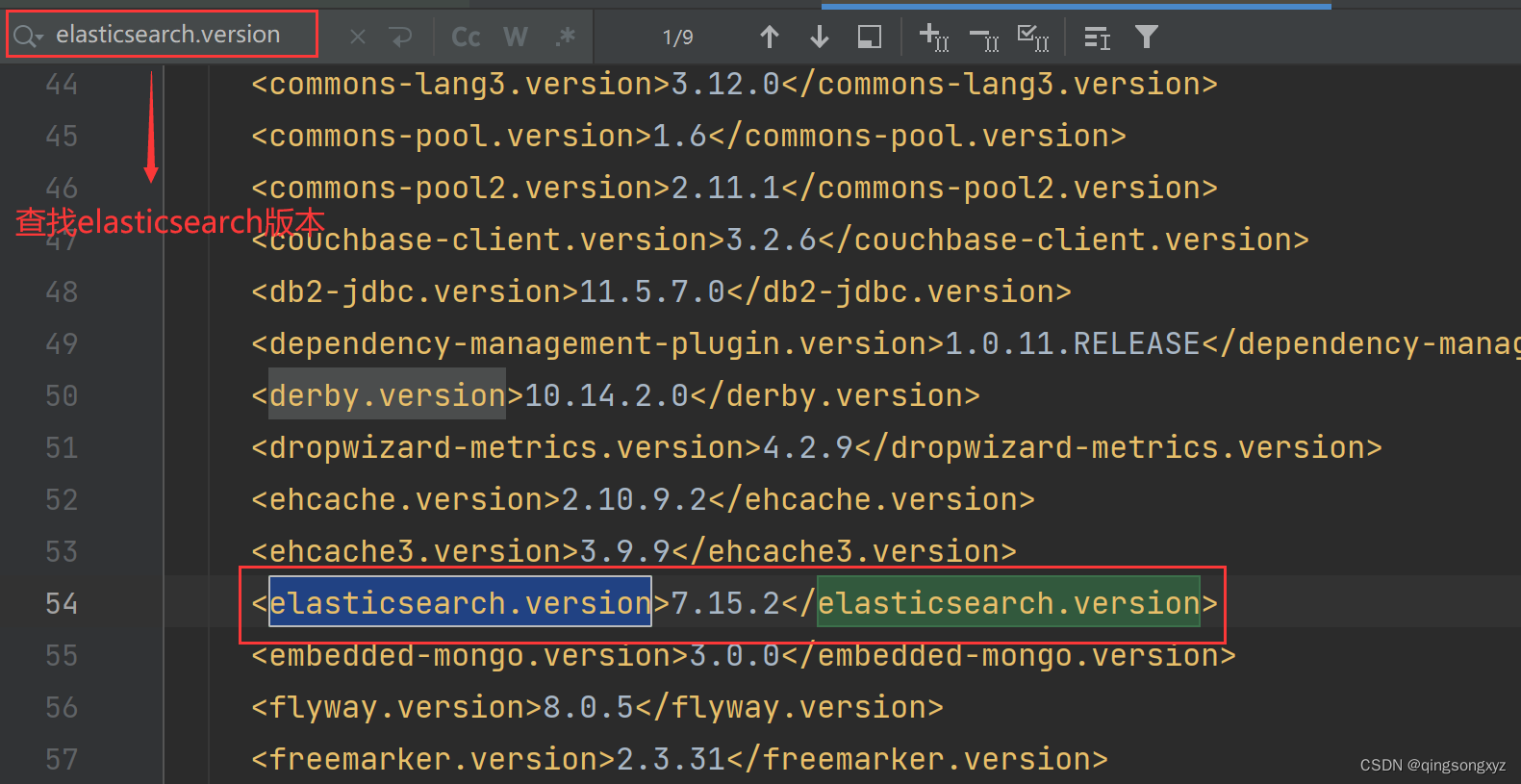Viewport: 1521px width, 784px height.
Task: Click db2-jdbc.version value 11.5.7.0
Action: point(652,292)
